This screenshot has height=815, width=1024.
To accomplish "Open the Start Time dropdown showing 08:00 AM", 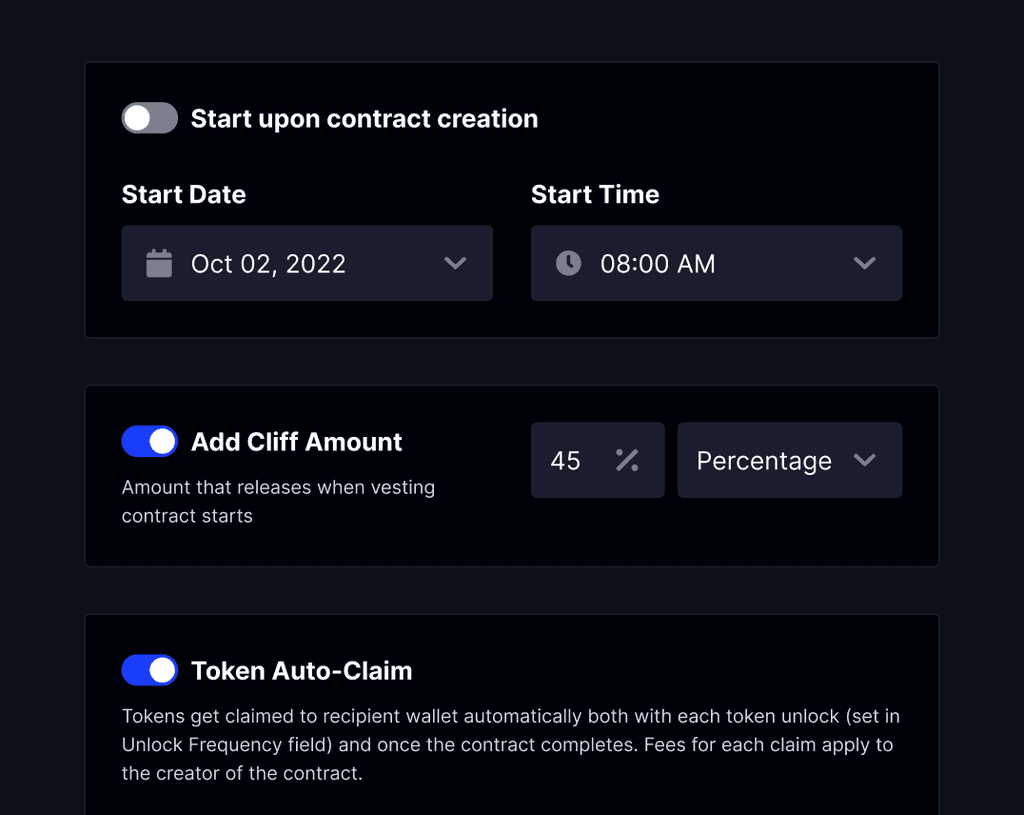I will 716,263.
